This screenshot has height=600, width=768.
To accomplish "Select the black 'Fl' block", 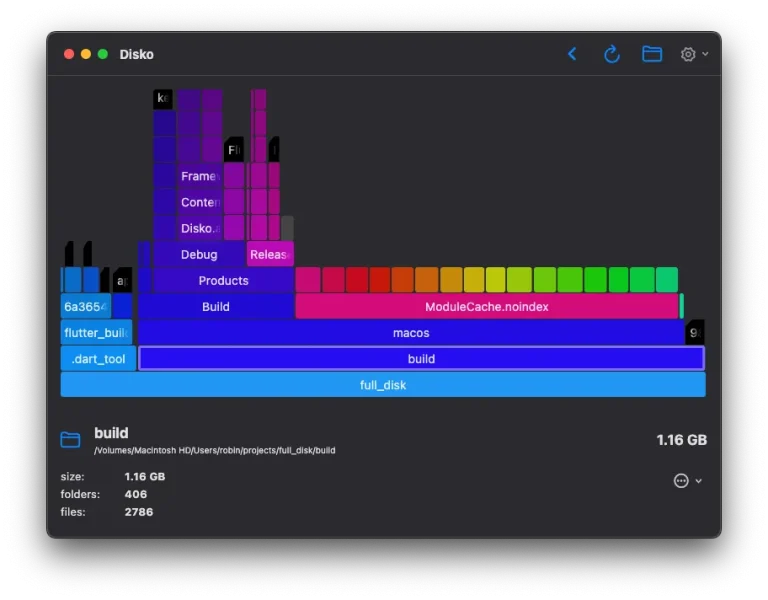I will coord(234,149).
